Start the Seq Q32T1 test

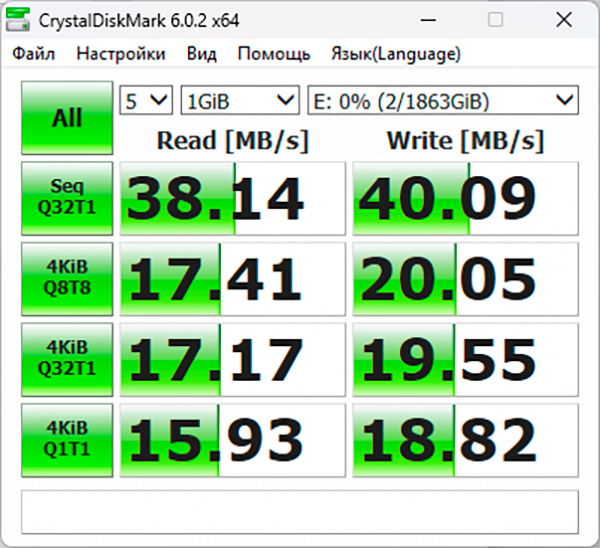67,198
